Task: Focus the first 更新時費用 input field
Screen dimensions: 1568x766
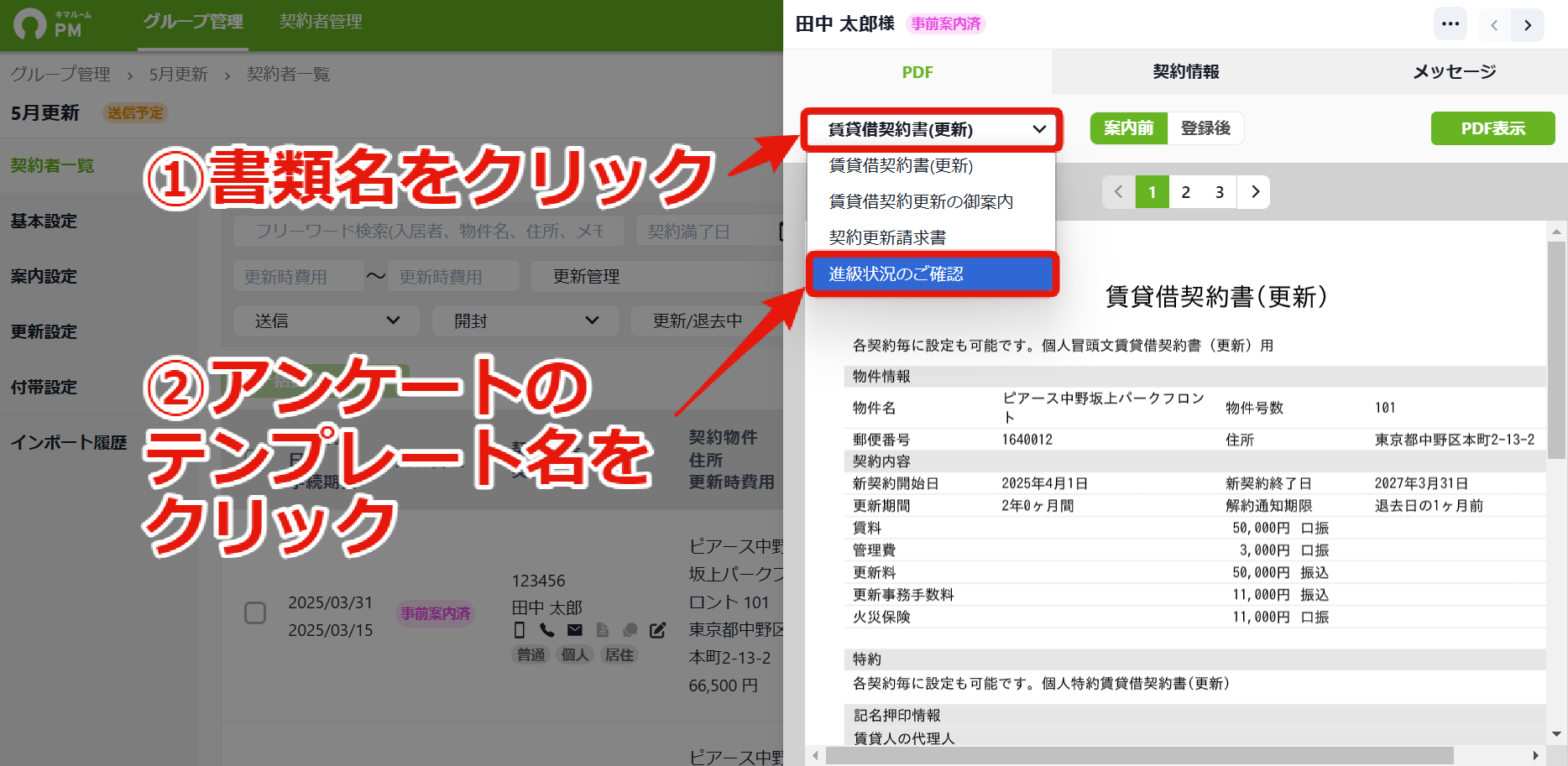Action: coord(299,277)
